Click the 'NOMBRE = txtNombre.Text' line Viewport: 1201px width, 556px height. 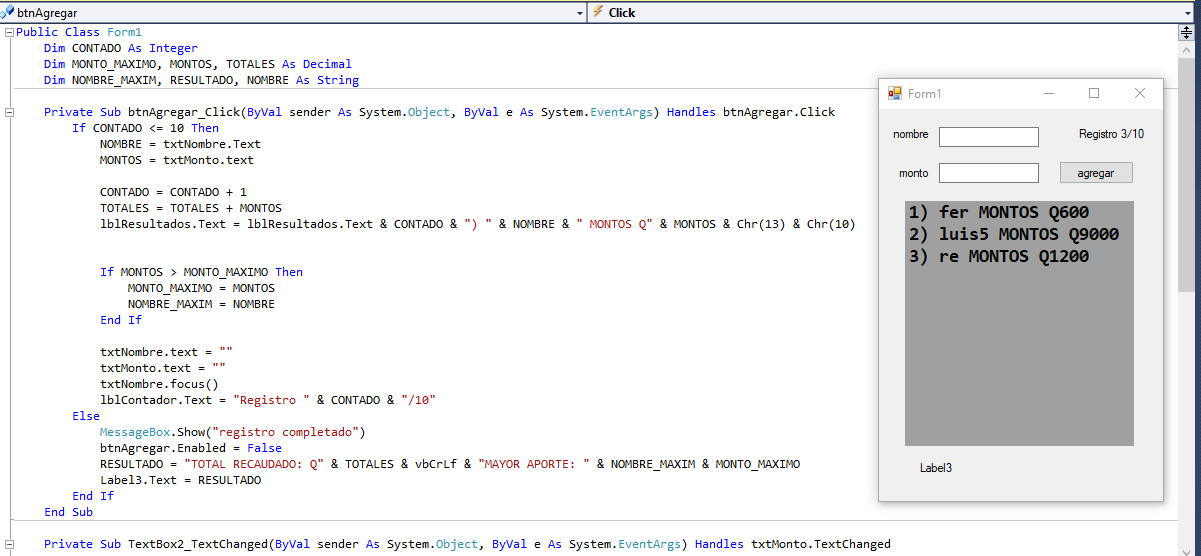180,144
